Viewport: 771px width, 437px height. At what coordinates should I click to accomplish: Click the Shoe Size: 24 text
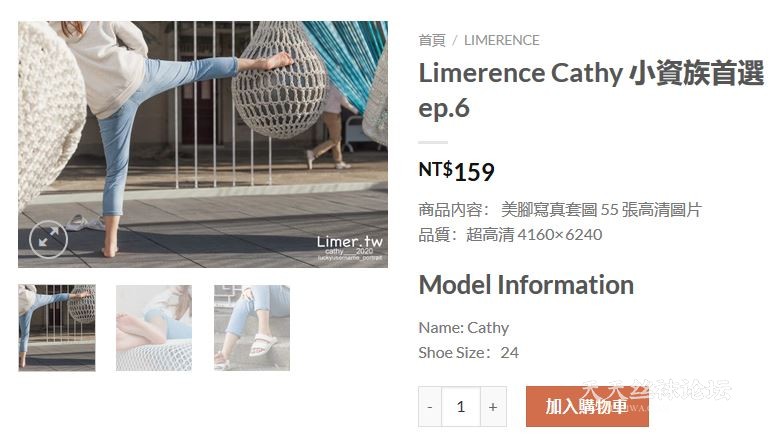469,353
